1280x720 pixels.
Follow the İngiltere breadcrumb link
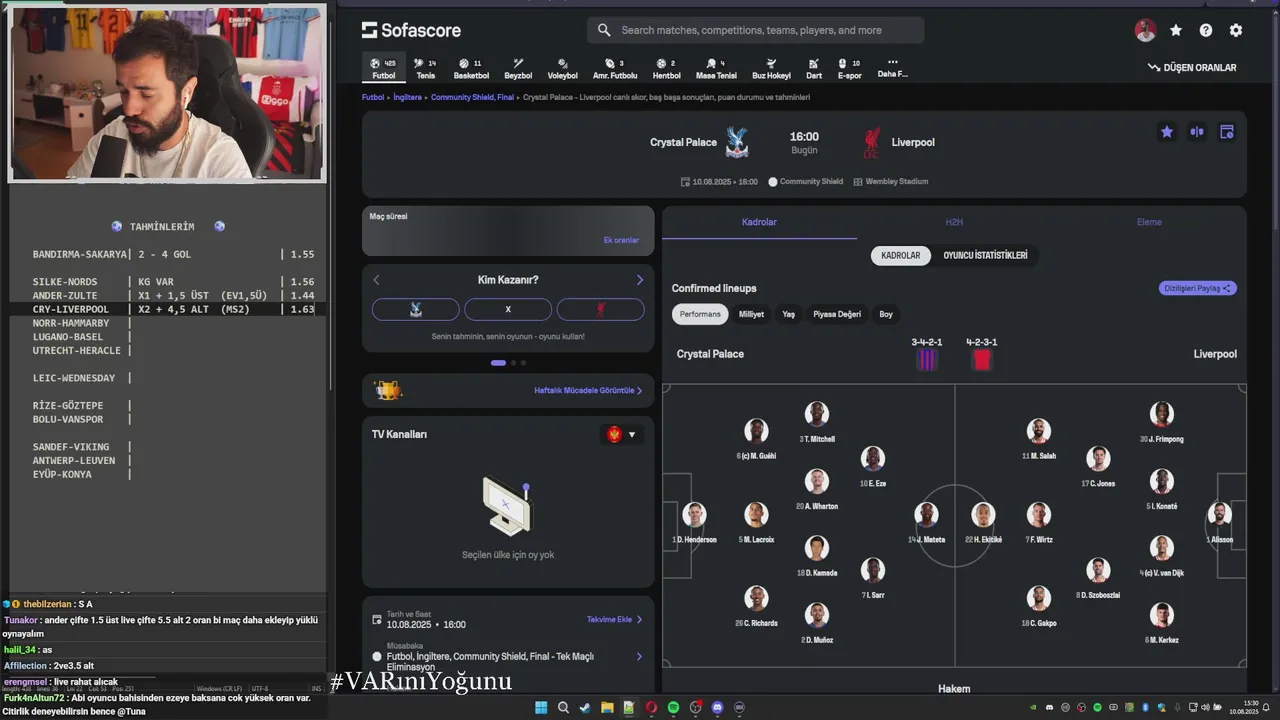[x=407, y=97]
